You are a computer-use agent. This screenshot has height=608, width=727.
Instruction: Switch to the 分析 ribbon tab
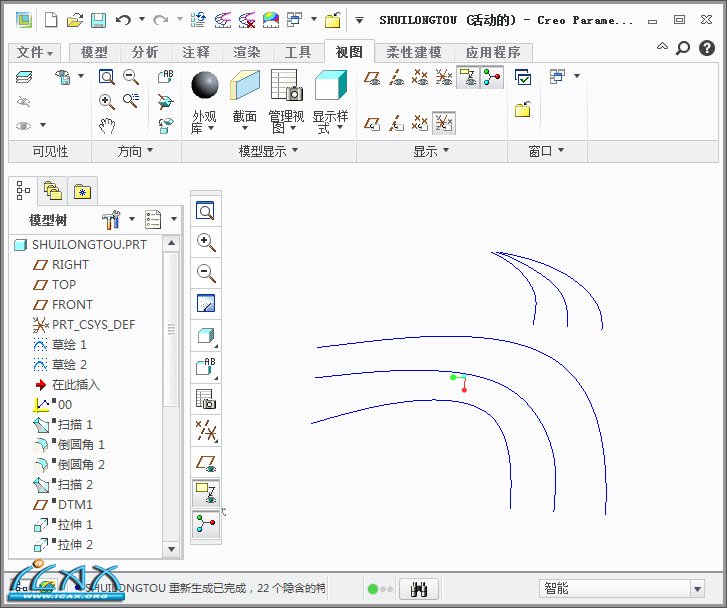click(x=145, y=52)
